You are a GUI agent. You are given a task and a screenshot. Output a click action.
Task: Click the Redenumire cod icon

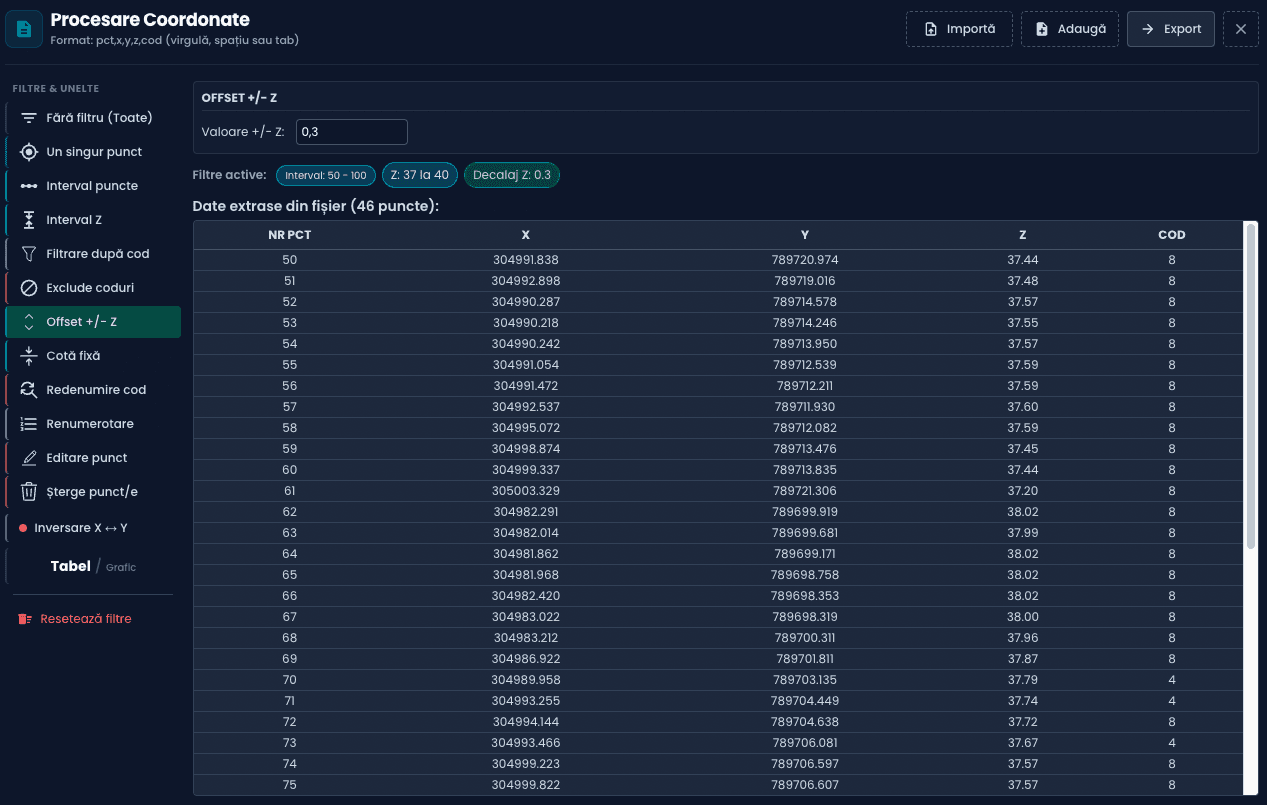(29, 390)
